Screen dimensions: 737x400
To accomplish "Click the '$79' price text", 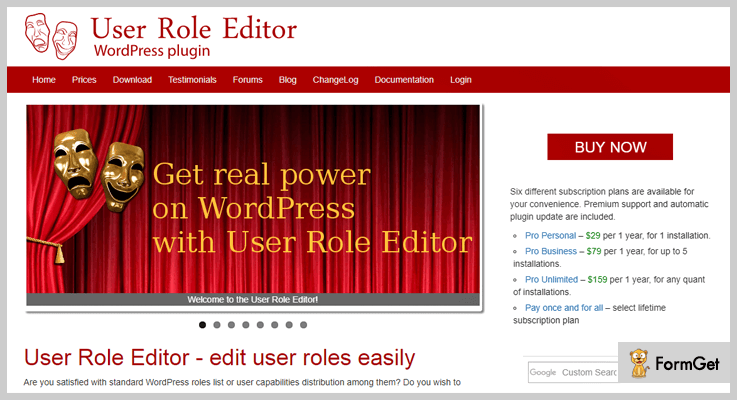I will click(594, 251).
